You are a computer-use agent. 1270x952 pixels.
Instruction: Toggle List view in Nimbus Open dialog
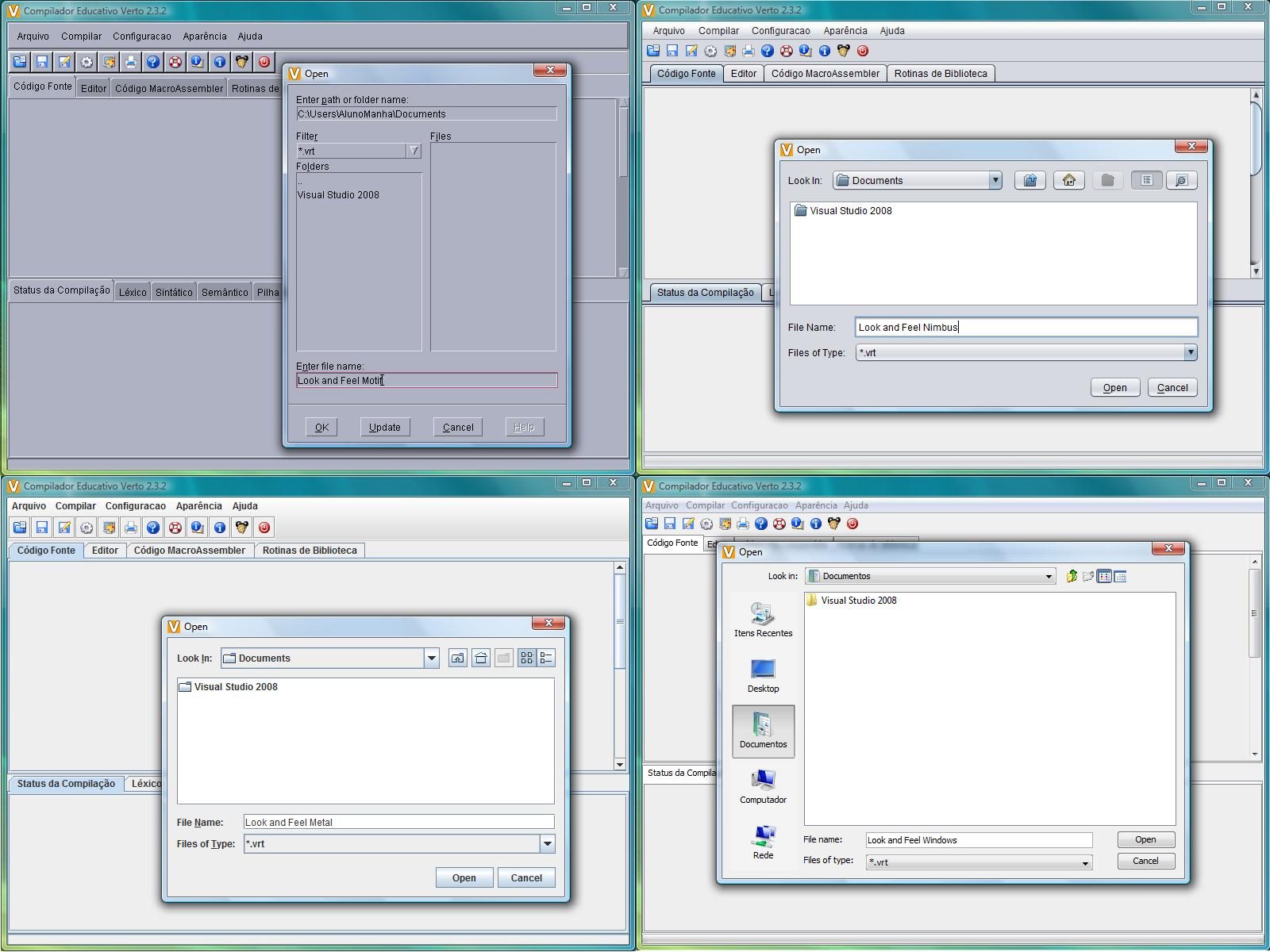[1146, 180]
